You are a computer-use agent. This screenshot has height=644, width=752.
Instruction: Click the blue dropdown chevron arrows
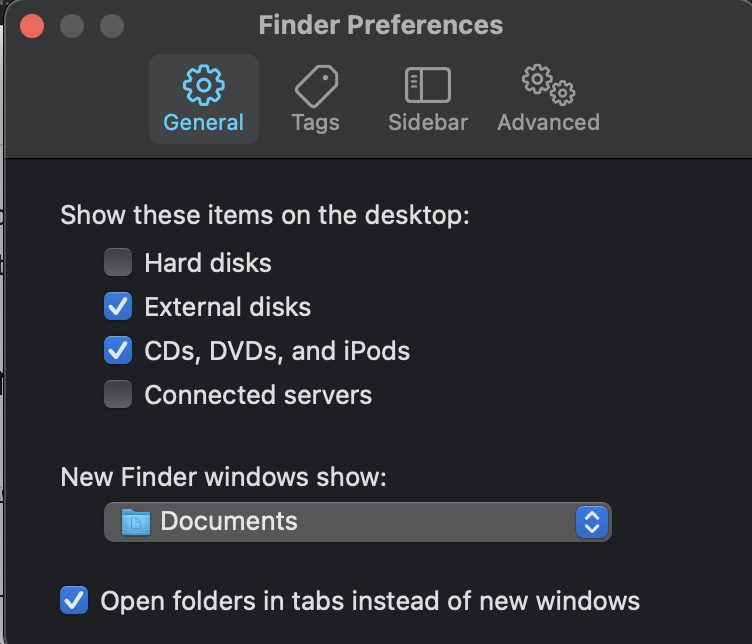click(591, 521)
